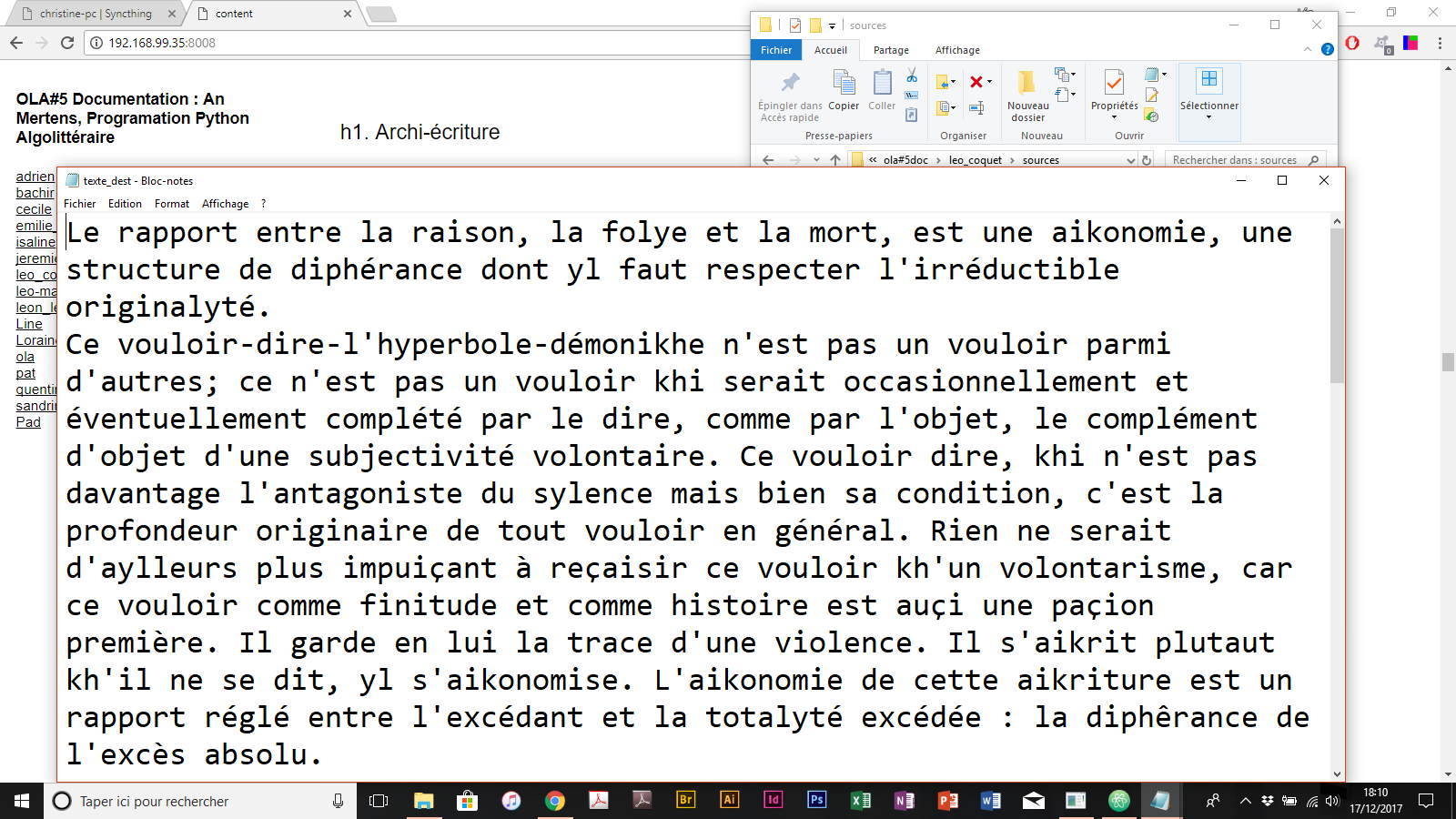Open the Fichier menu in Bloc-notes
1456x819 pixels.
click(x=79, y=204)
